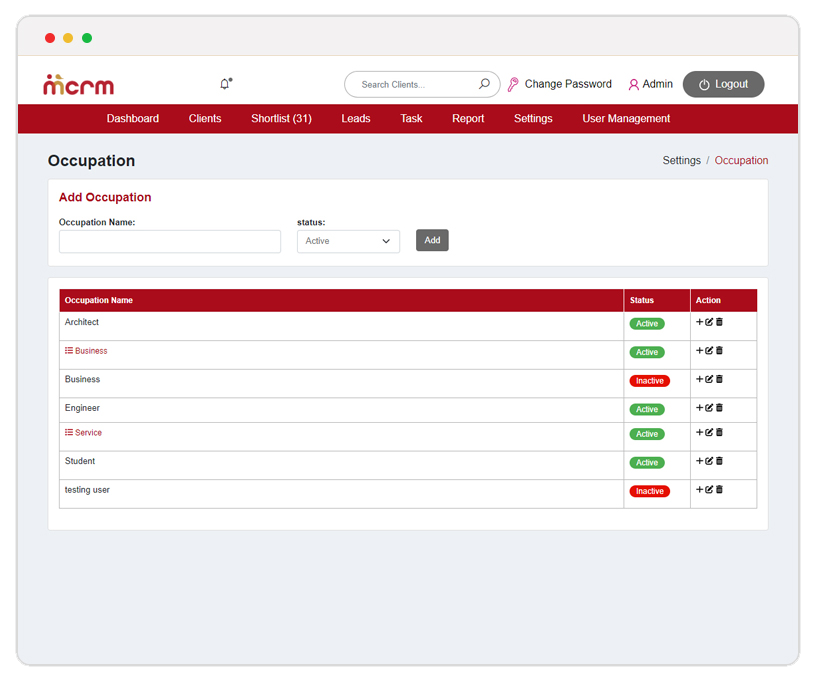Click the Logout button
The image size is (820, 680).
tap(723, 84)
